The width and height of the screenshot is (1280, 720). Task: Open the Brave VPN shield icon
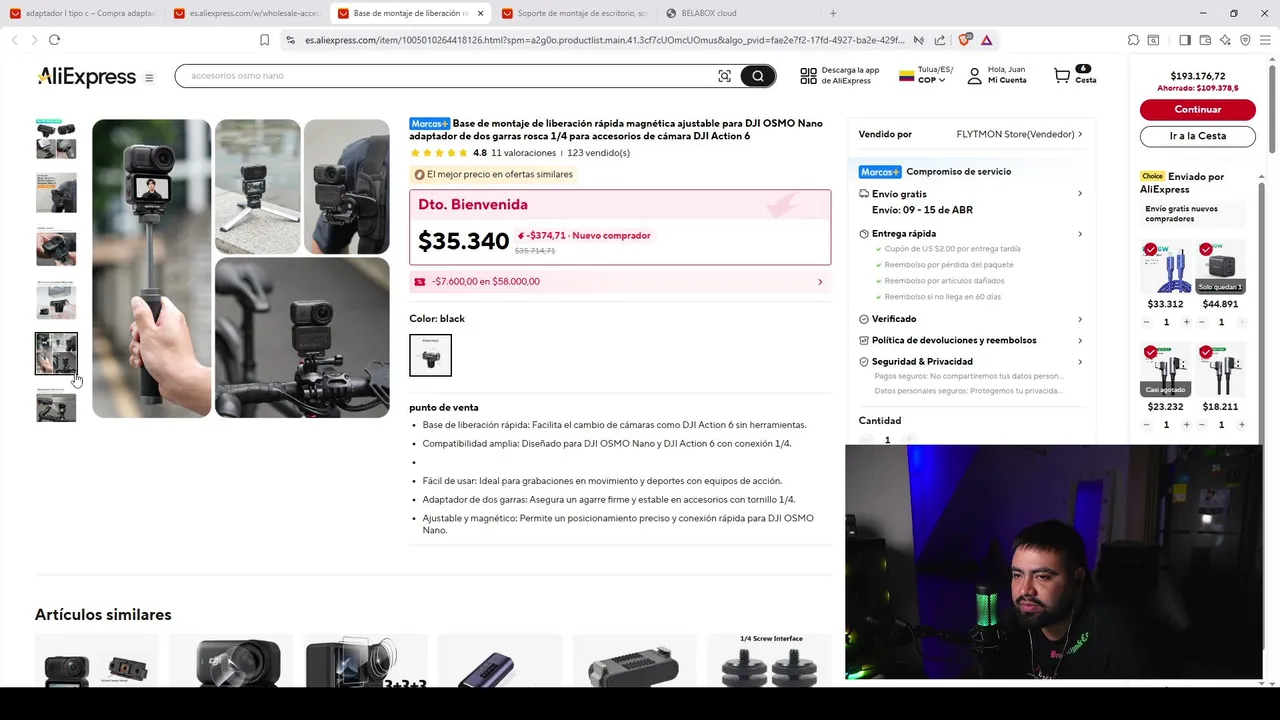coord(1245,40)
